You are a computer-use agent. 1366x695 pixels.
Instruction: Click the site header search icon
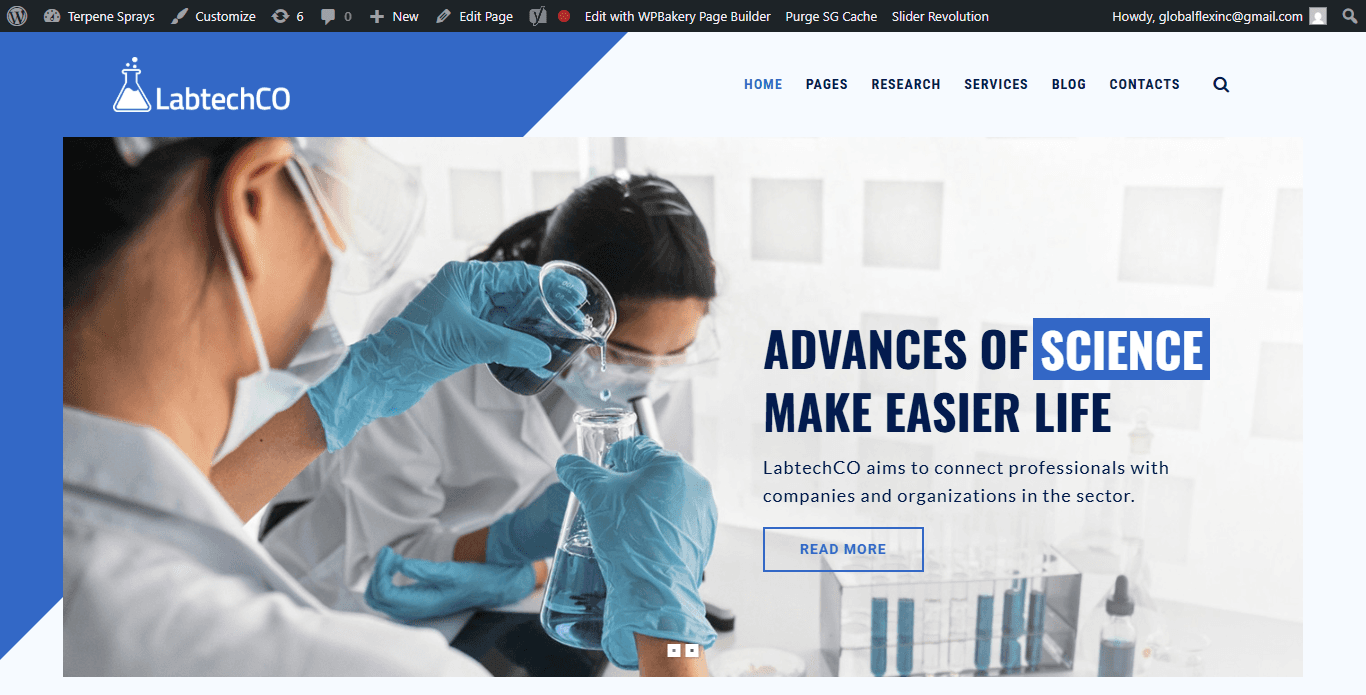click(x=1221, y=85)
